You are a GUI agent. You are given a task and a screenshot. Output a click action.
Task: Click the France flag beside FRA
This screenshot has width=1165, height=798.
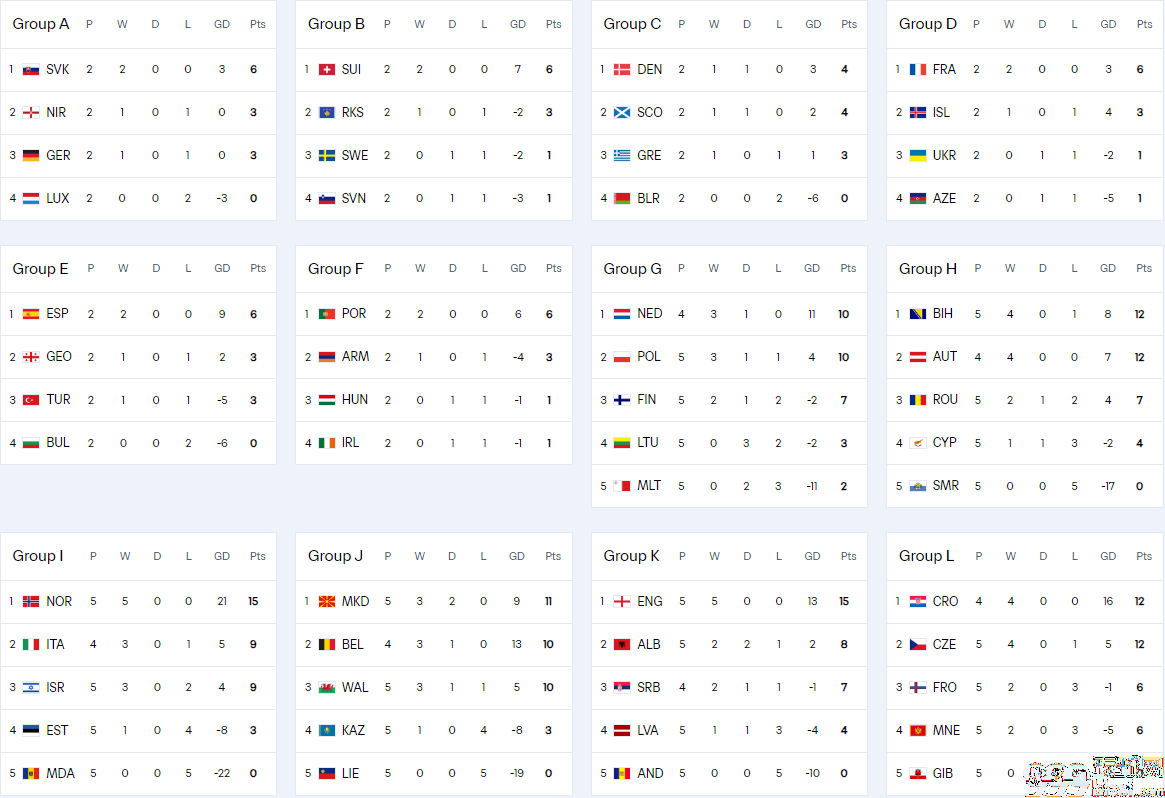click(918, 70)
